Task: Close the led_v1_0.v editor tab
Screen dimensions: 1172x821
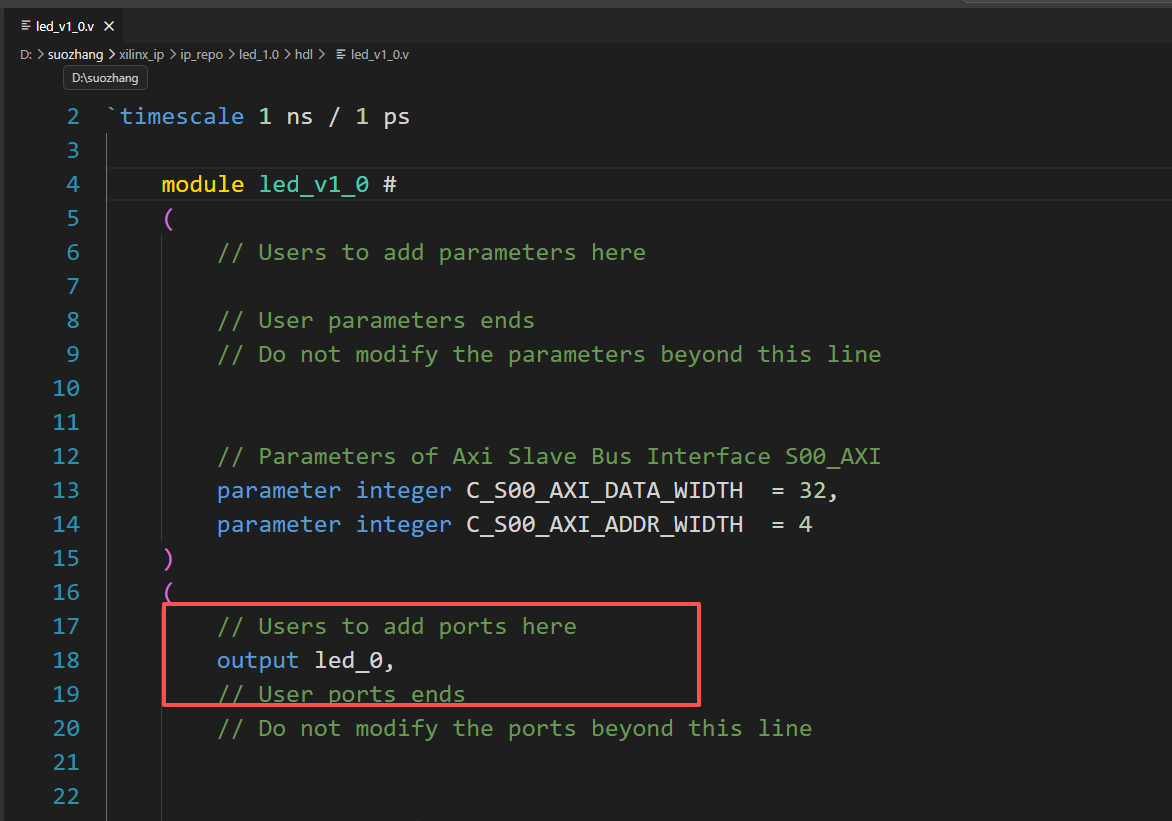Action: pos(109,26)
